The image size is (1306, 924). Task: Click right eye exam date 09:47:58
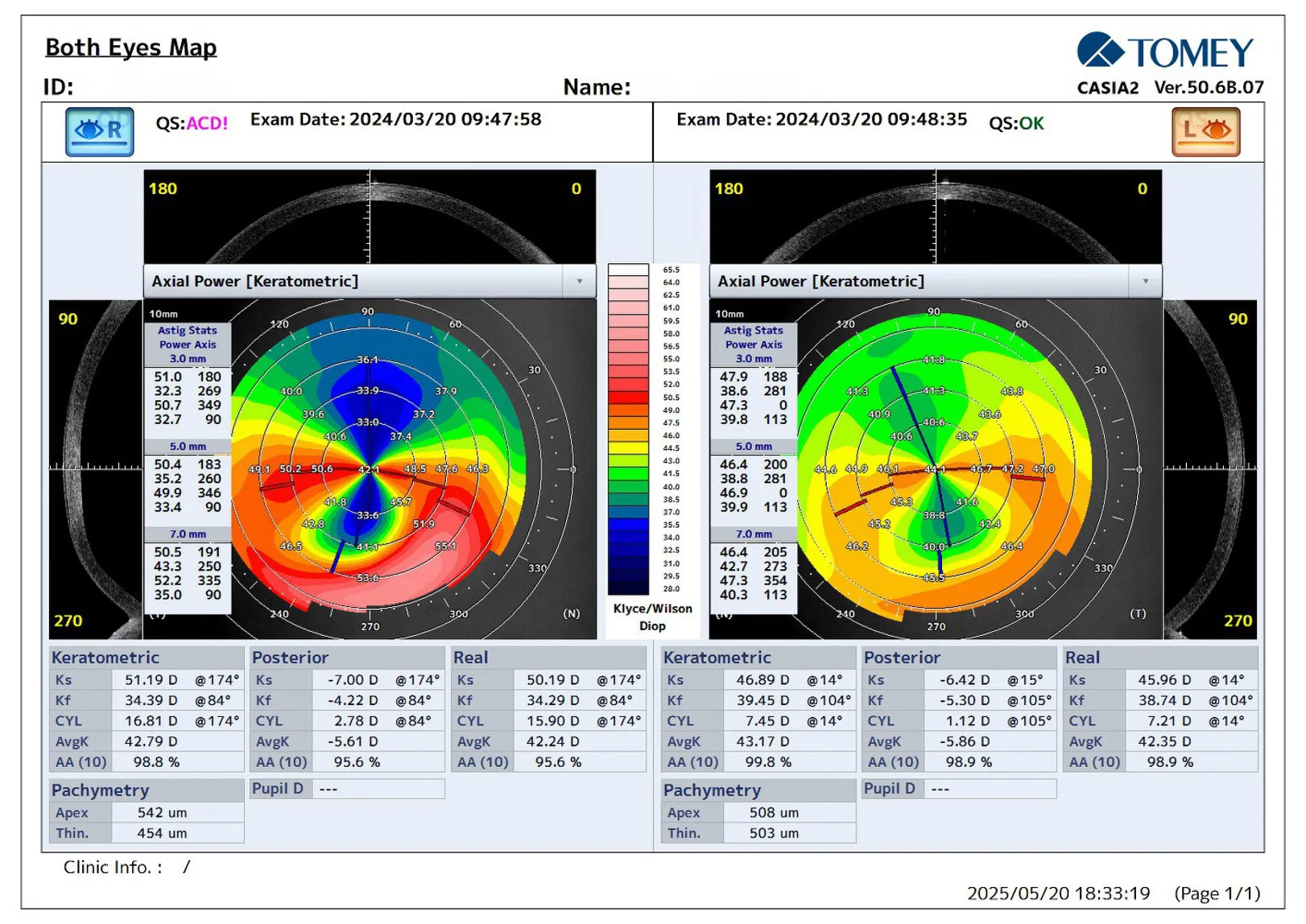coord(395,119)
